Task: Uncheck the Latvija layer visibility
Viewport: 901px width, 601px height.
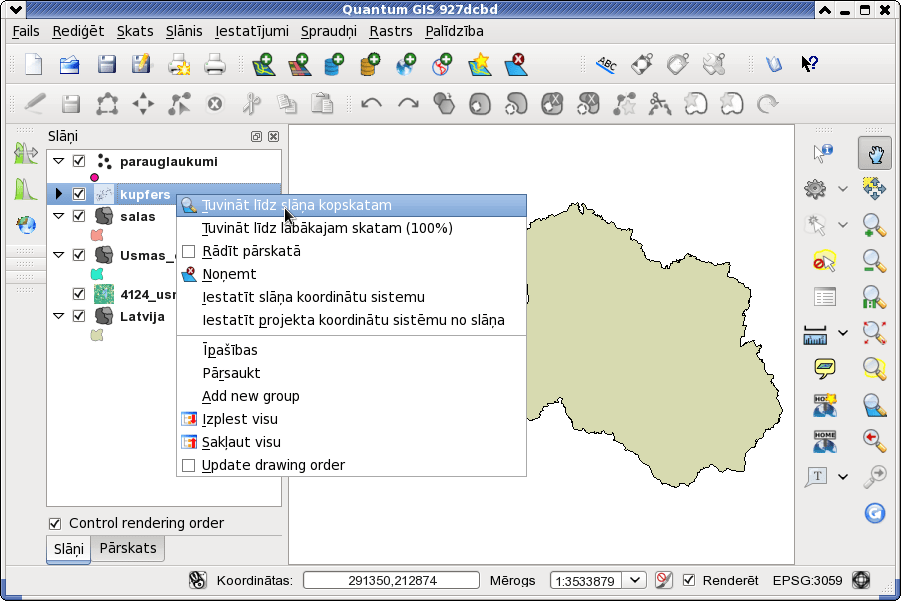Action: [x=79, y=316]
